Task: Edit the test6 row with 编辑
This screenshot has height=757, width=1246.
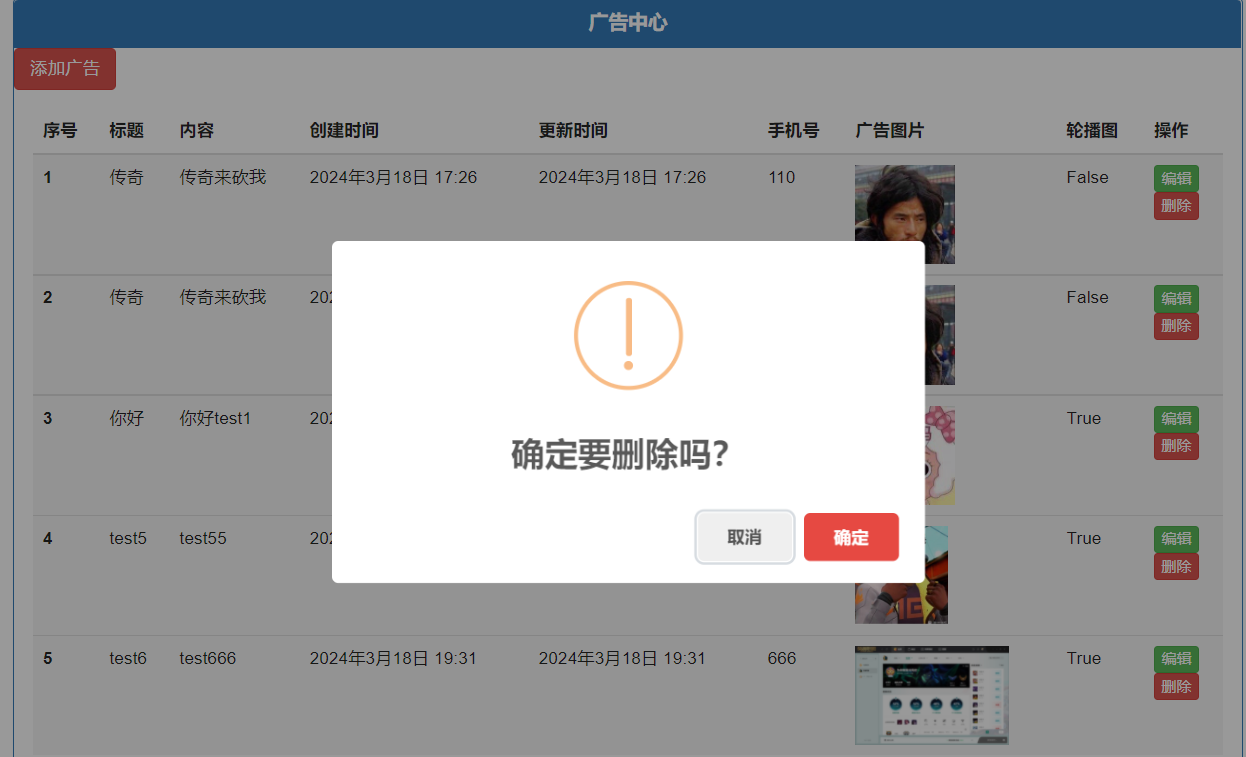Action: pos(1176,659)
